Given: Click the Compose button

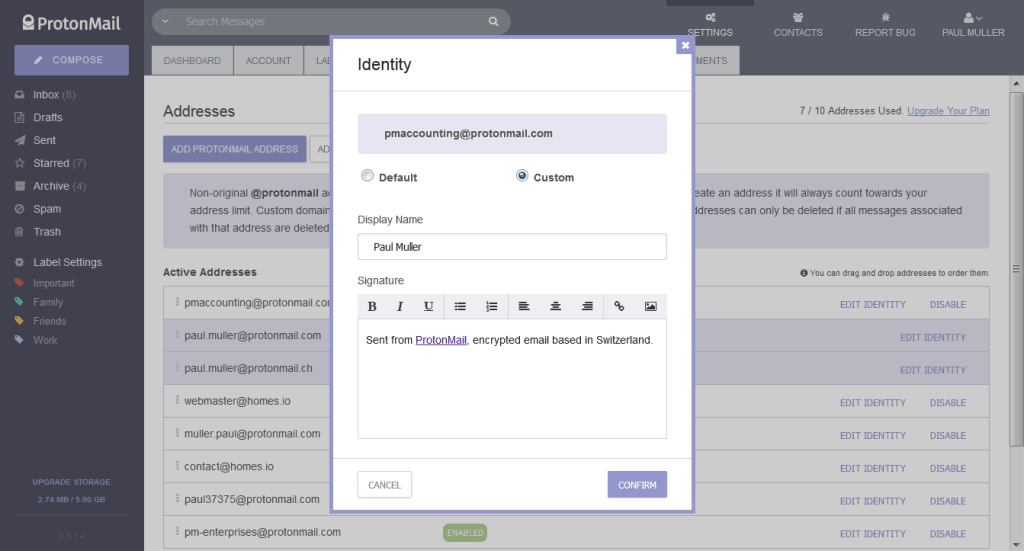Looking at the screenshot, I should click(71, 60).
